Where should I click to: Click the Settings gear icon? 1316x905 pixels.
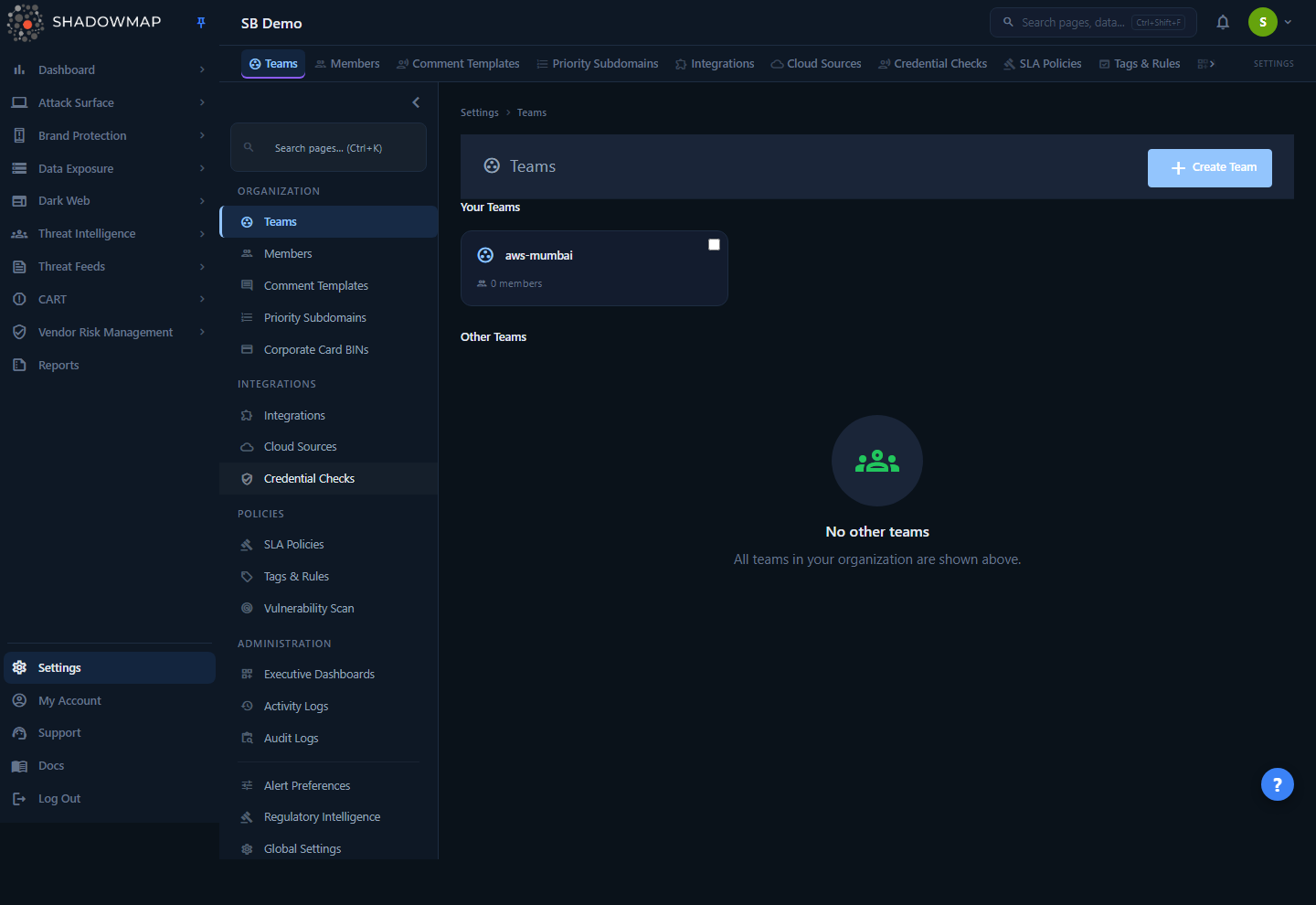[x=19, y=667]
